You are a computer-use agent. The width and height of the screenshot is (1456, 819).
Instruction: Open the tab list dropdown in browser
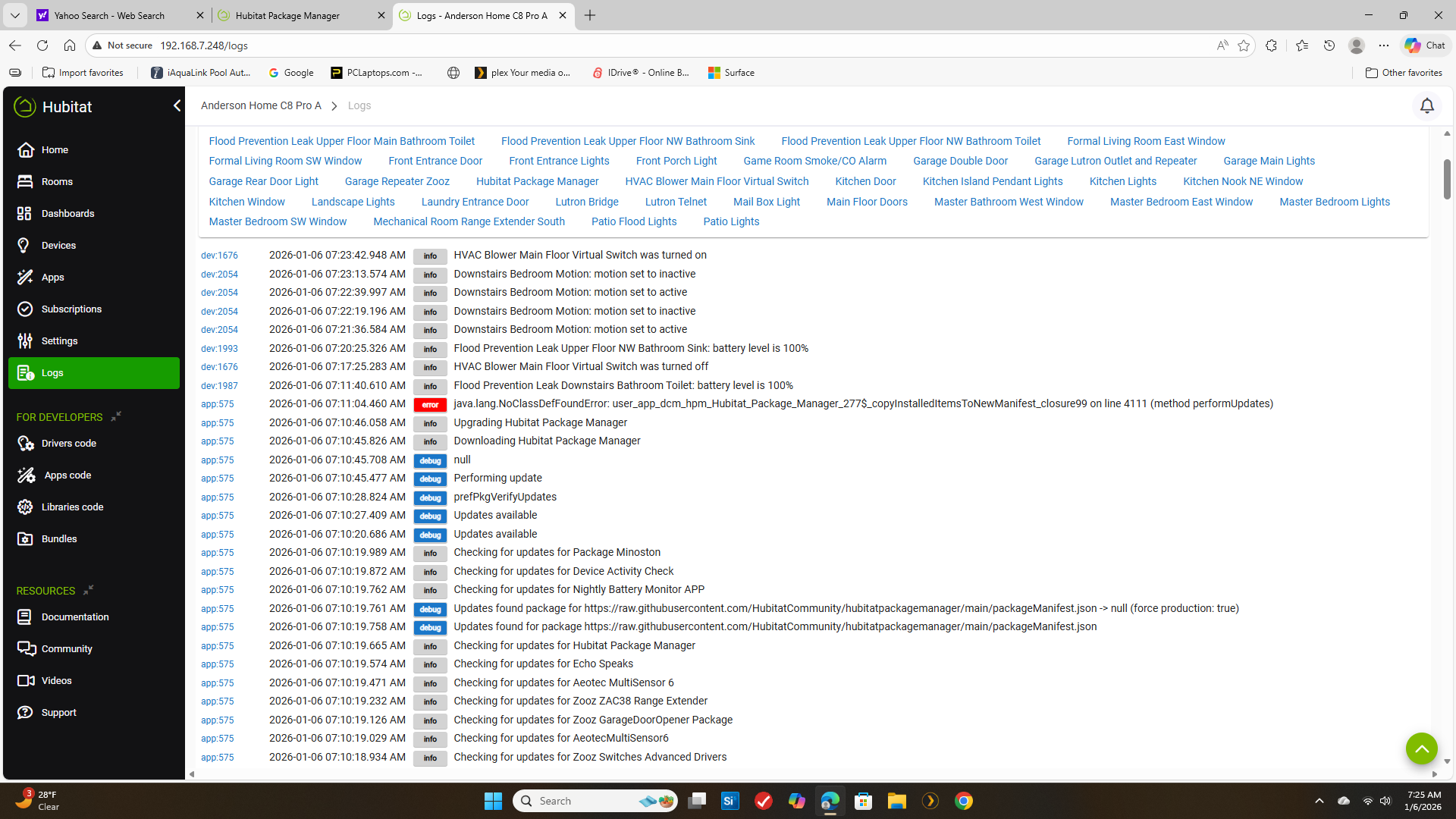click(14, 15)
